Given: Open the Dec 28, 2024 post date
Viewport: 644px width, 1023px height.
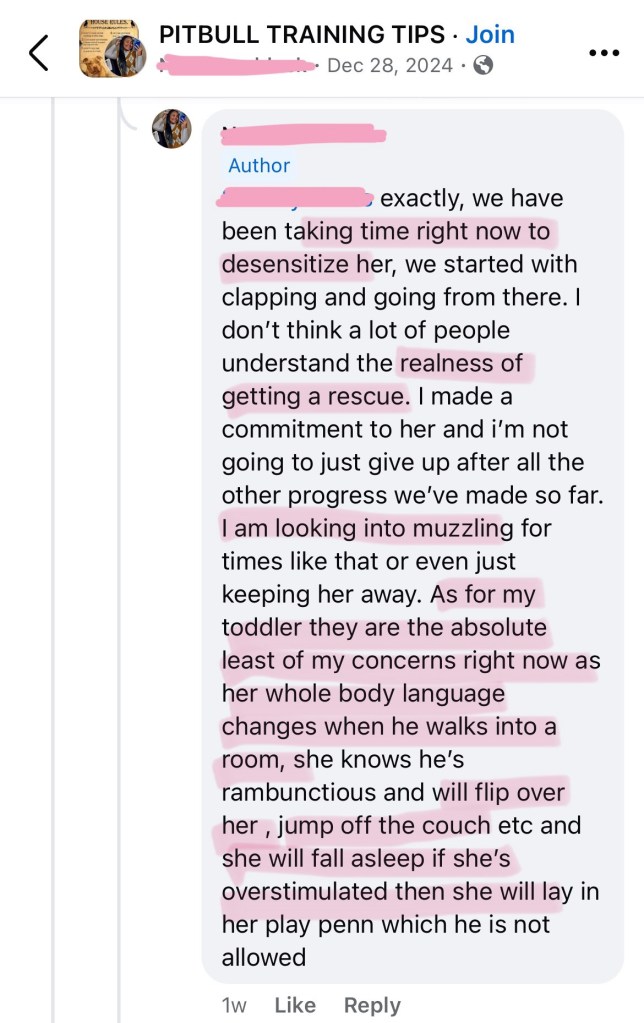Looking at the screenshot, I should (x=392, y=66).
